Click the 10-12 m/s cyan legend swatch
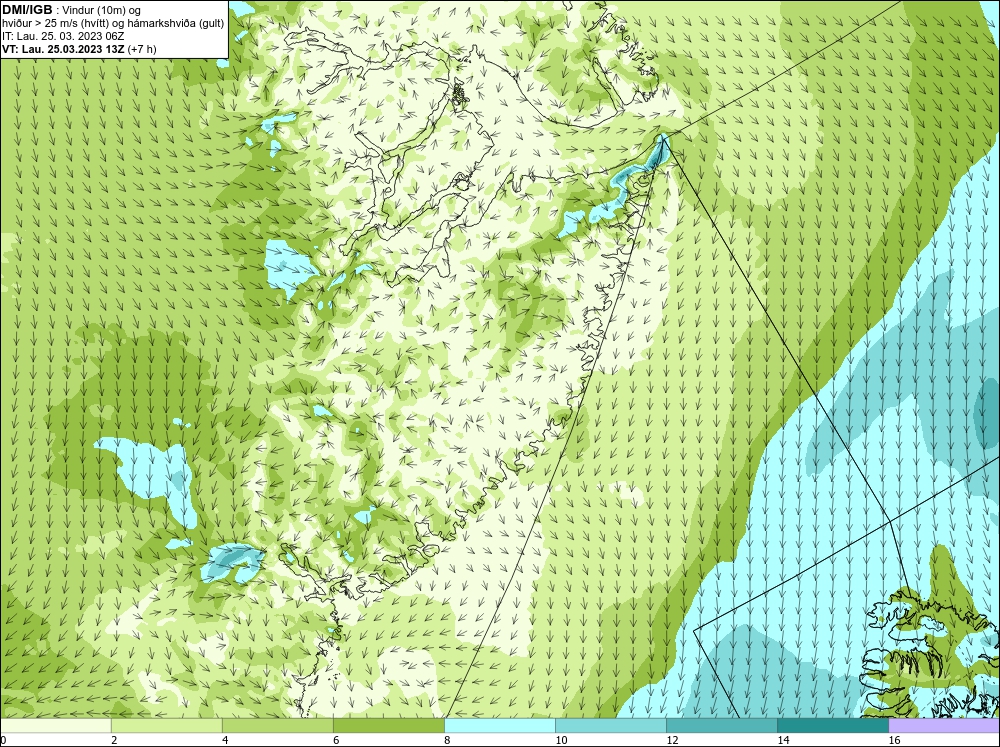This screenshot has height=747, width=1000. click(x=611, y=726)
